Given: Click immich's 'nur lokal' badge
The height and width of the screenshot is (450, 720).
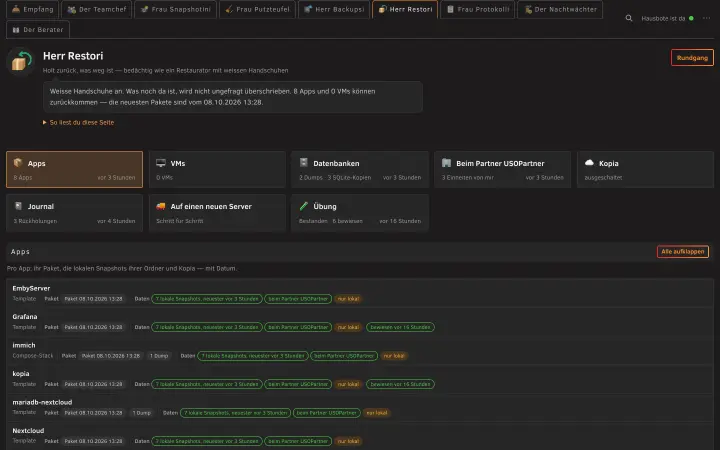Looking at the screenshot, I should [394, 356].
